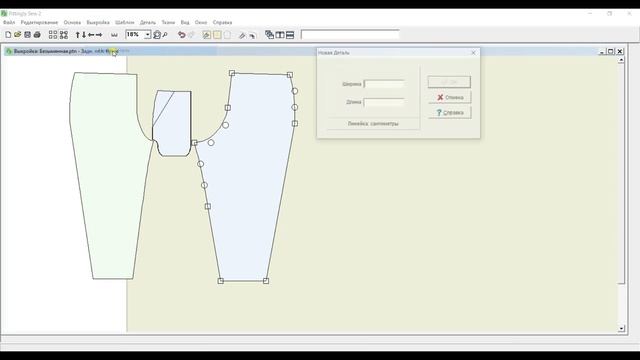Select the pointer arrow tool icon
Screen dimensions: 640x360
pos(252,36)
